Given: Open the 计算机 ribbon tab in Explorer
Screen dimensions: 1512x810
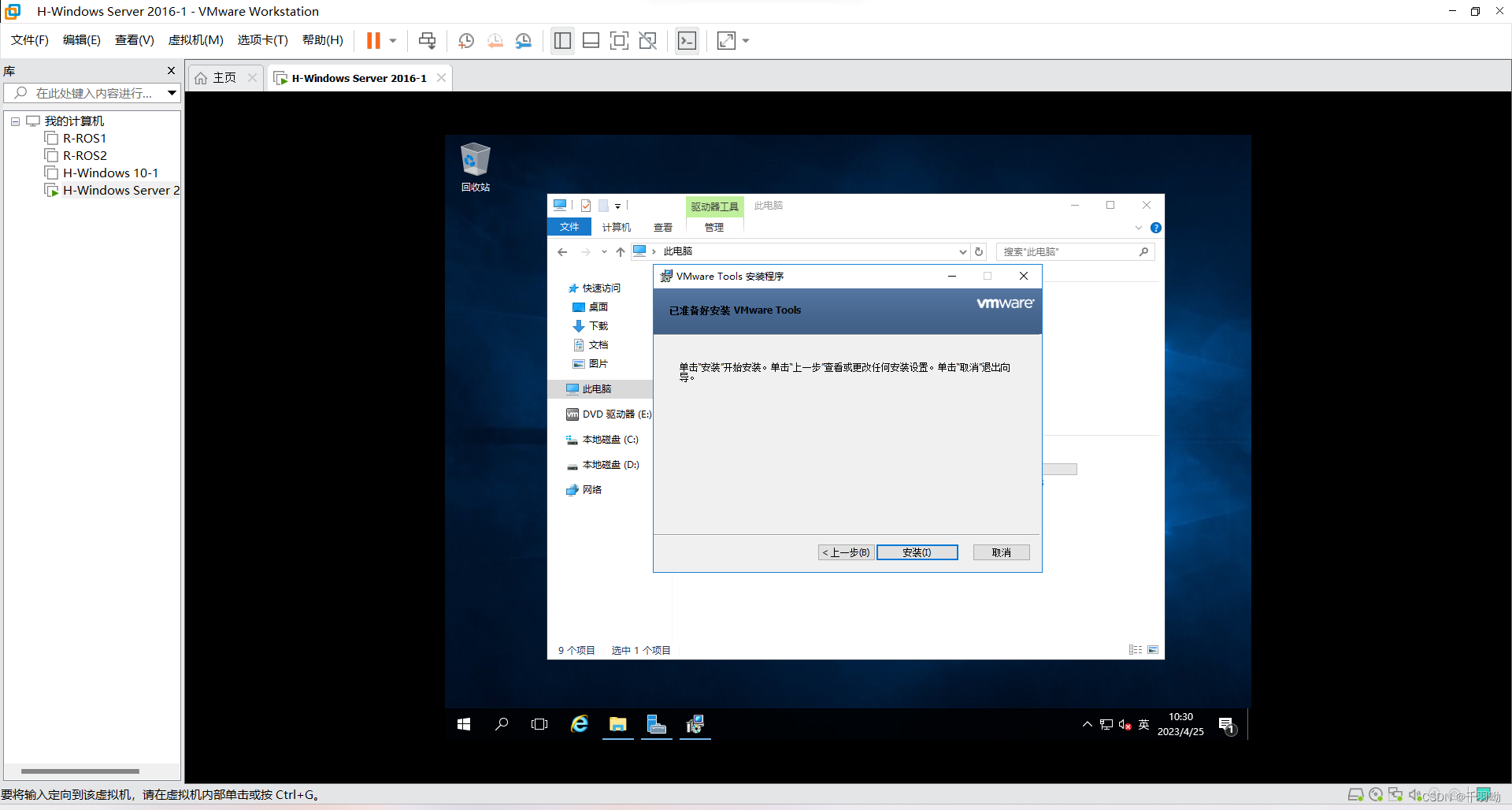Looking at the screenshot, I should click(617, 227).
